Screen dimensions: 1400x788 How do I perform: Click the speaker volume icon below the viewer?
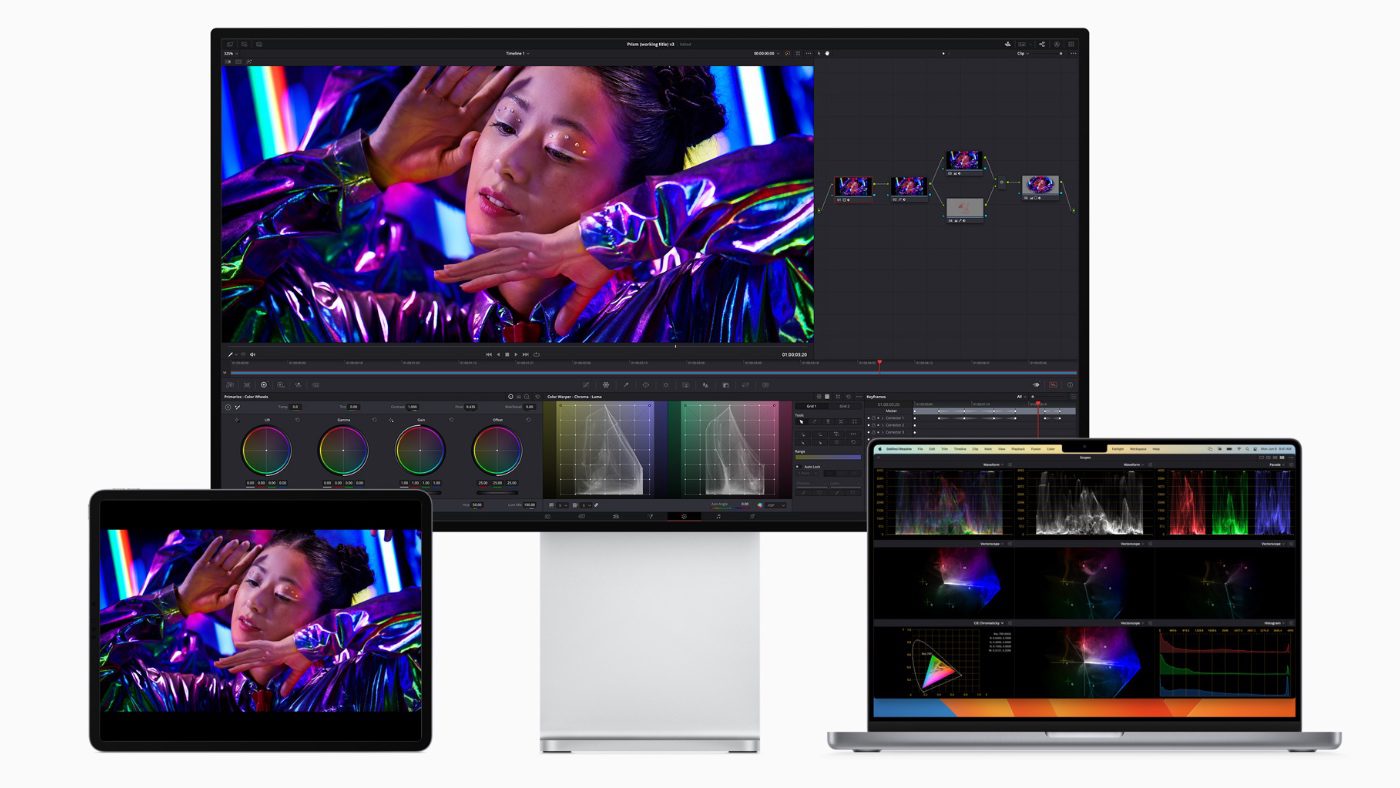point(253,354)
